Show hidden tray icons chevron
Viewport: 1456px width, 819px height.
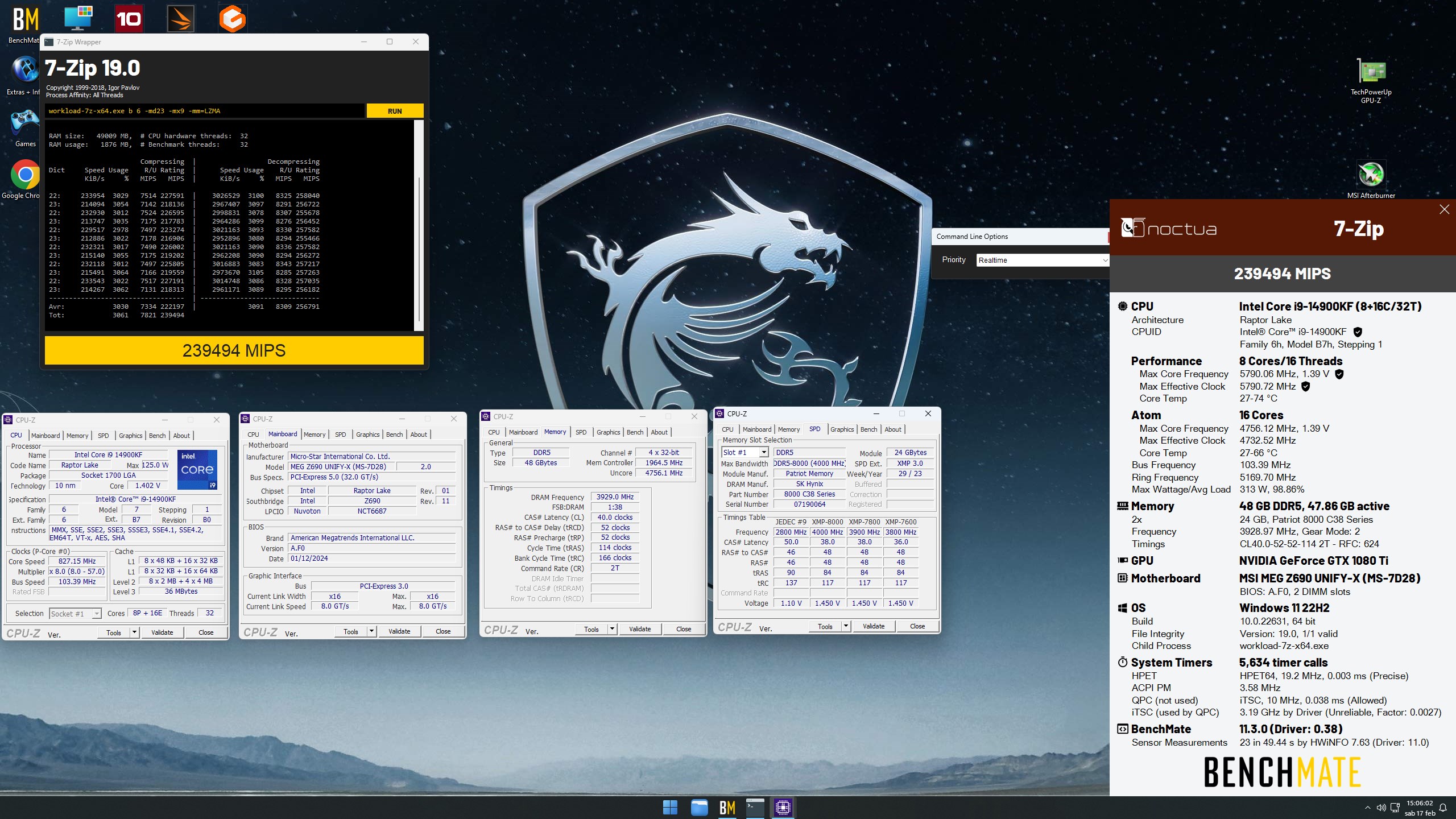(x=1367, y=808)
